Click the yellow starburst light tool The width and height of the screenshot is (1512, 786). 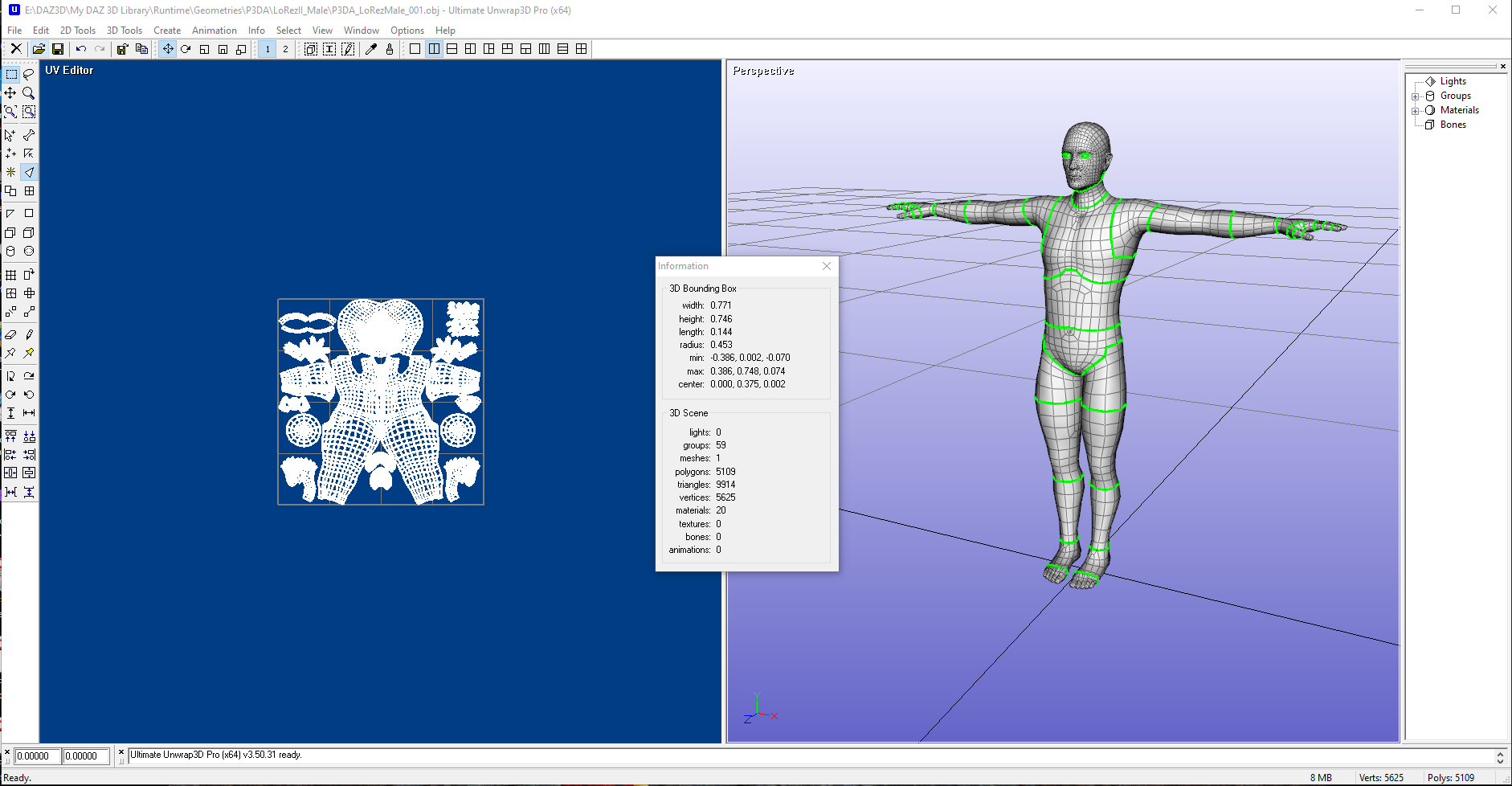[x=11, y=172]
